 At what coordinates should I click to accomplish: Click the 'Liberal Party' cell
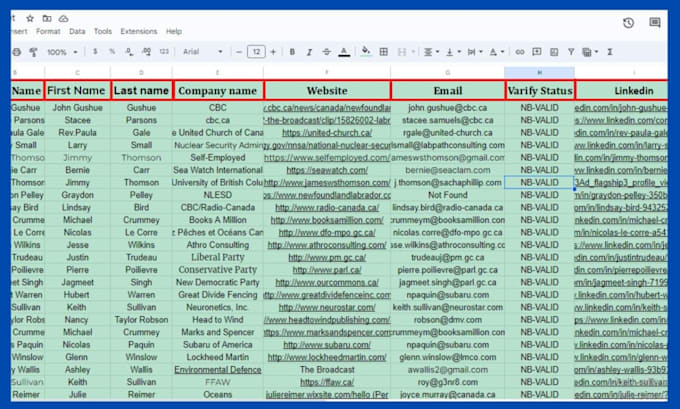(218, 257)
